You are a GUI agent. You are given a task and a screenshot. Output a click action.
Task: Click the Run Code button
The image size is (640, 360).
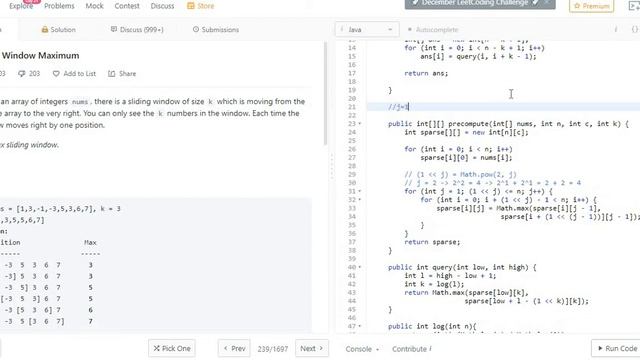point(616,348)
